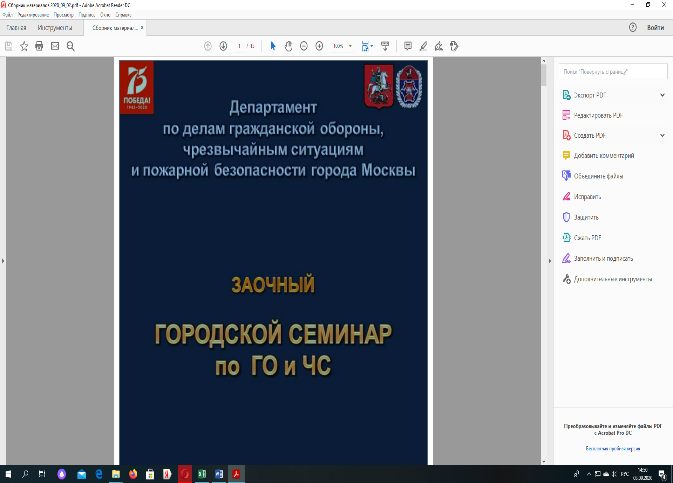Image resolution: width=673 pixels, height=483 pixels.
Task: Click the read mode scrolling icon
Action: 385,46
